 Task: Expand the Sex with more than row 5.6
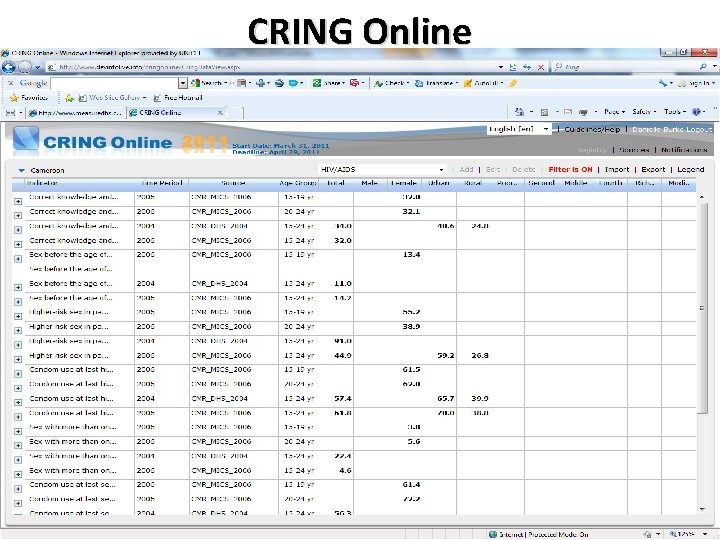18,445
